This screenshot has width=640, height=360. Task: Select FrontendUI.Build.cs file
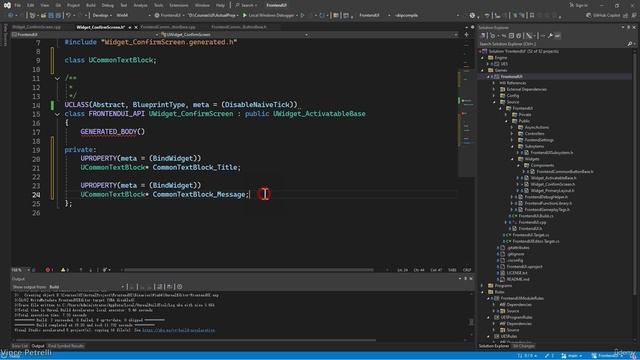click(x=536, y=216)
